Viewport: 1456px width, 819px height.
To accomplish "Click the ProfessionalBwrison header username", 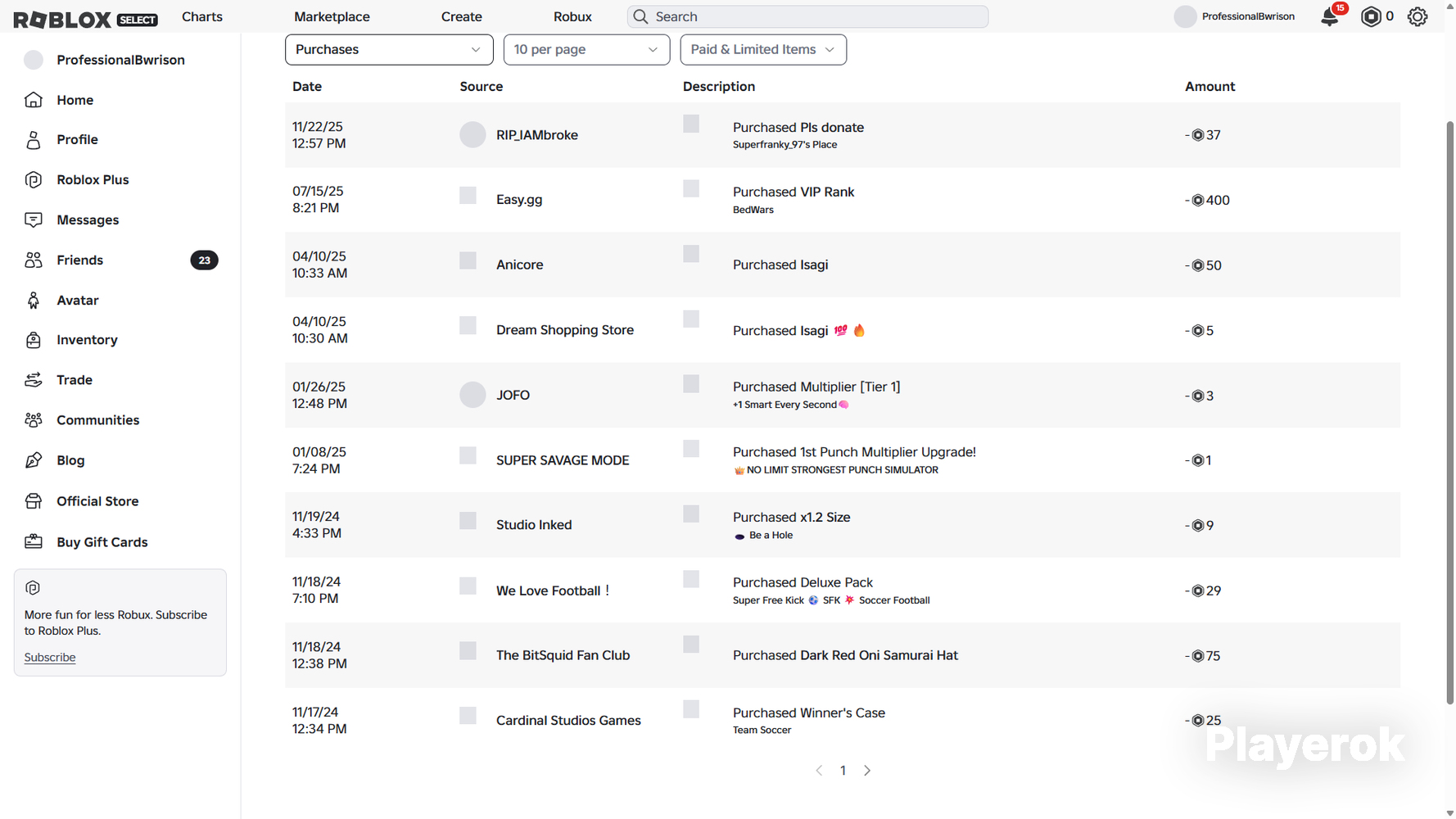I will point(1248,16).
